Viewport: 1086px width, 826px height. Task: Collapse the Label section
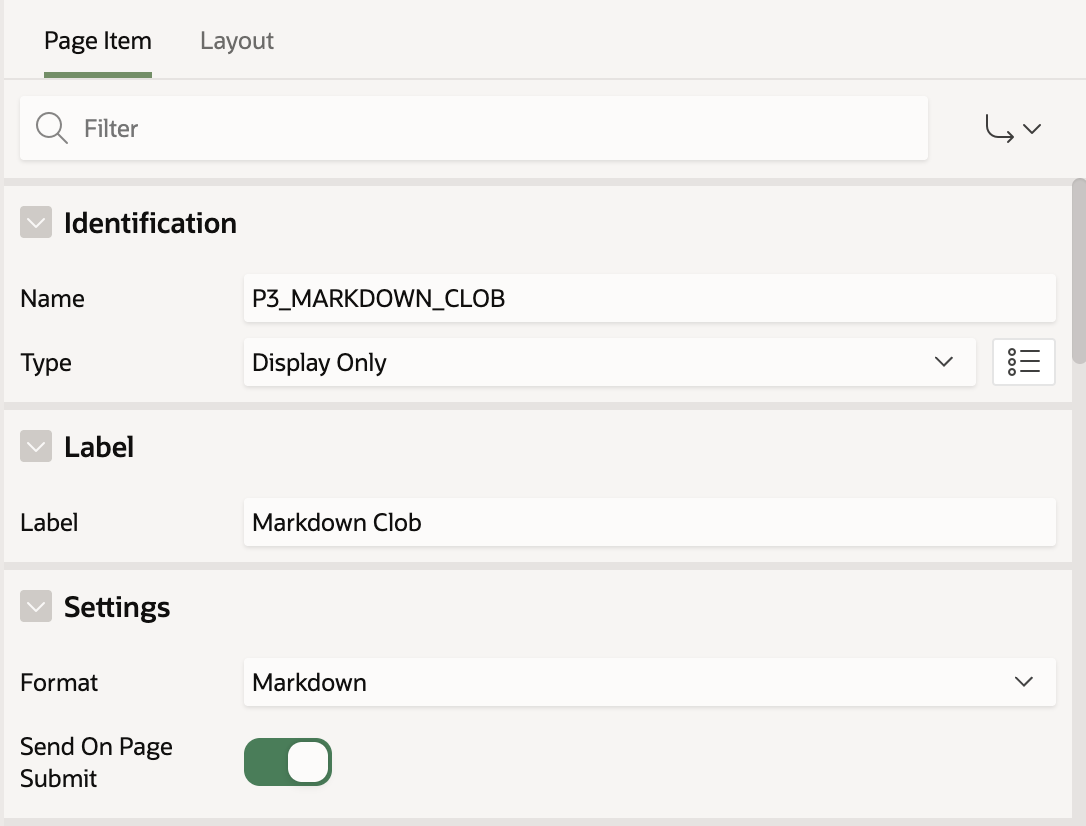click(x=36, y=447)
